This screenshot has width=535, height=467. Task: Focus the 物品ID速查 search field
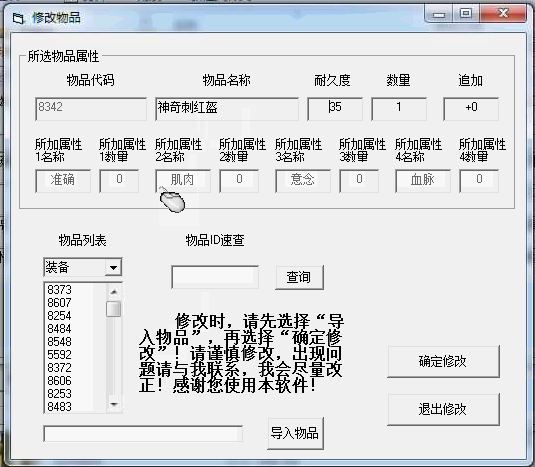pyautogui.click(x=215, y=277)
